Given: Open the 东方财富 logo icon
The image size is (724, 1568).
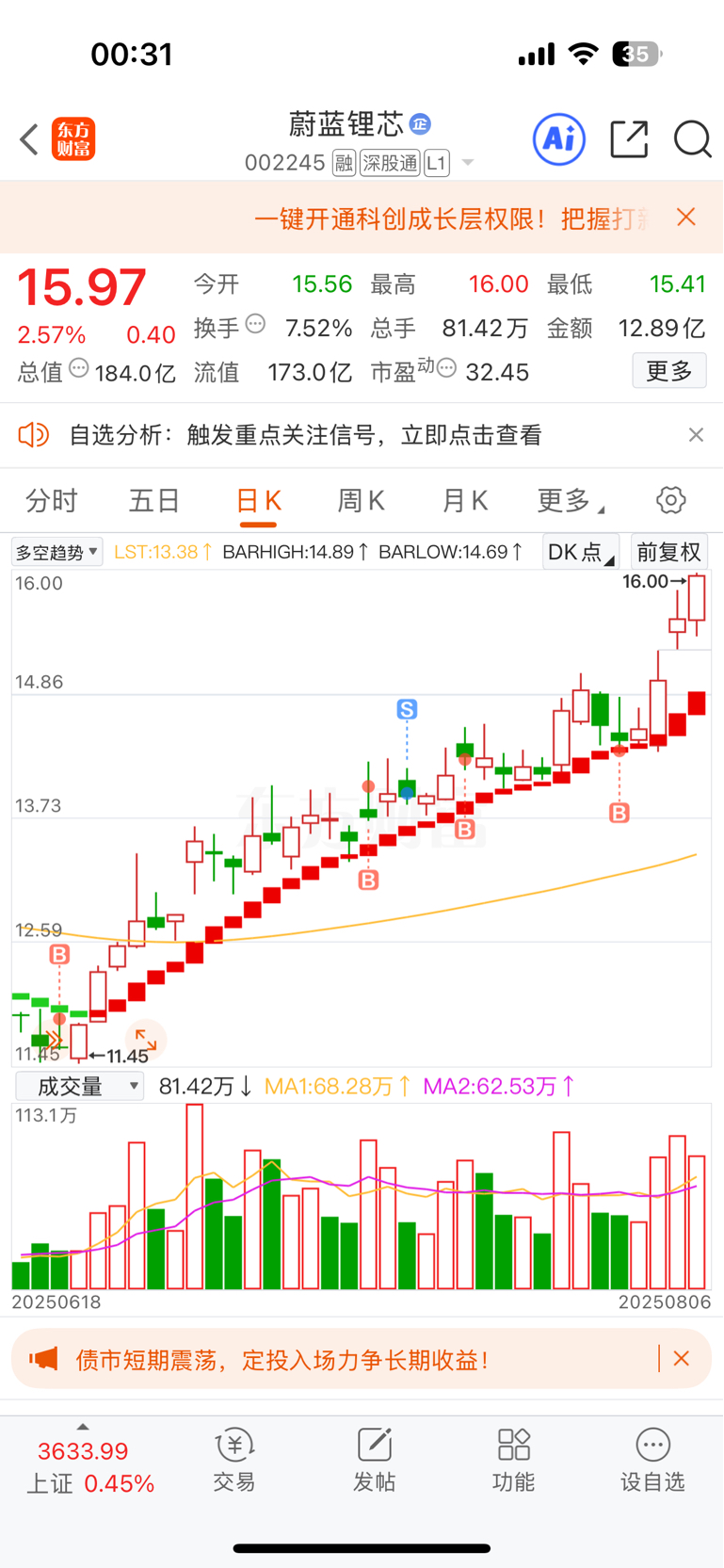Looking at the screenshot, I should coord(73,139).
